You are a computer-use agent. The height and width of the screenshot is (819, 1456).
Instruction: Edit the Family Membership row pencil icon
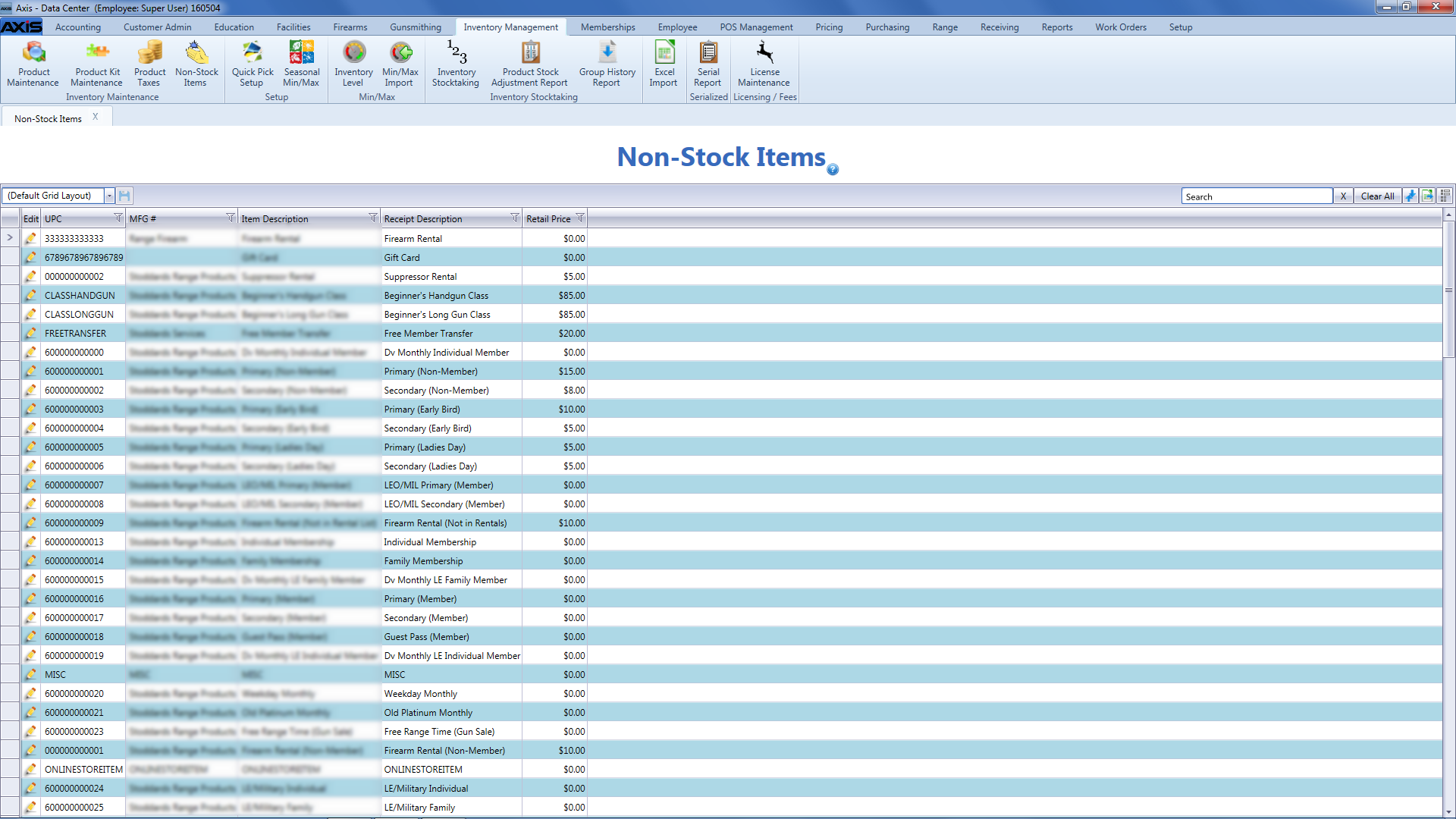(30, 560)
